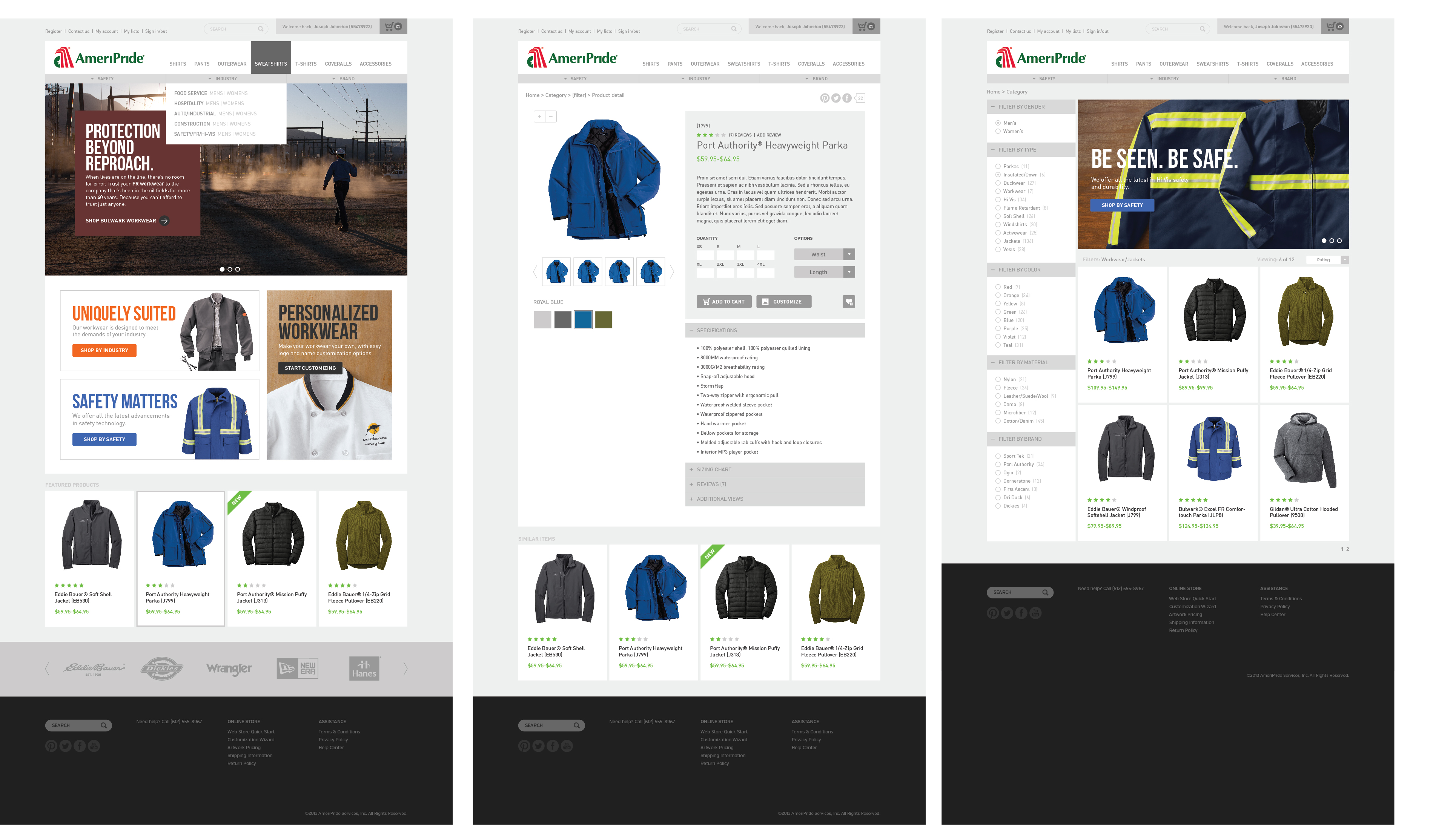Viewport: 1456px width, 825px height.
Task: Select the Fleece material filter
Action: click(x=998, y=388)
